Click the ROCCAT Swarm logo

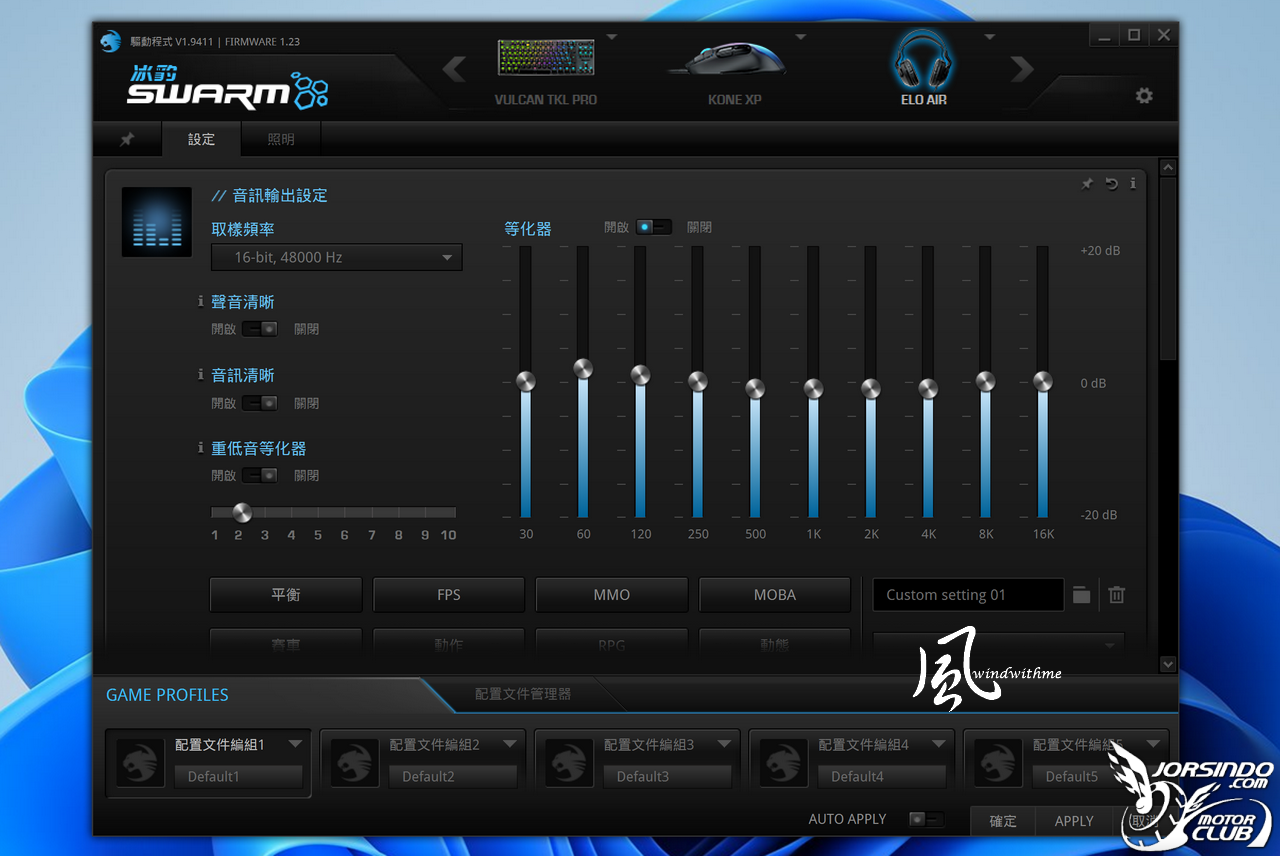(x=227, y=88)
